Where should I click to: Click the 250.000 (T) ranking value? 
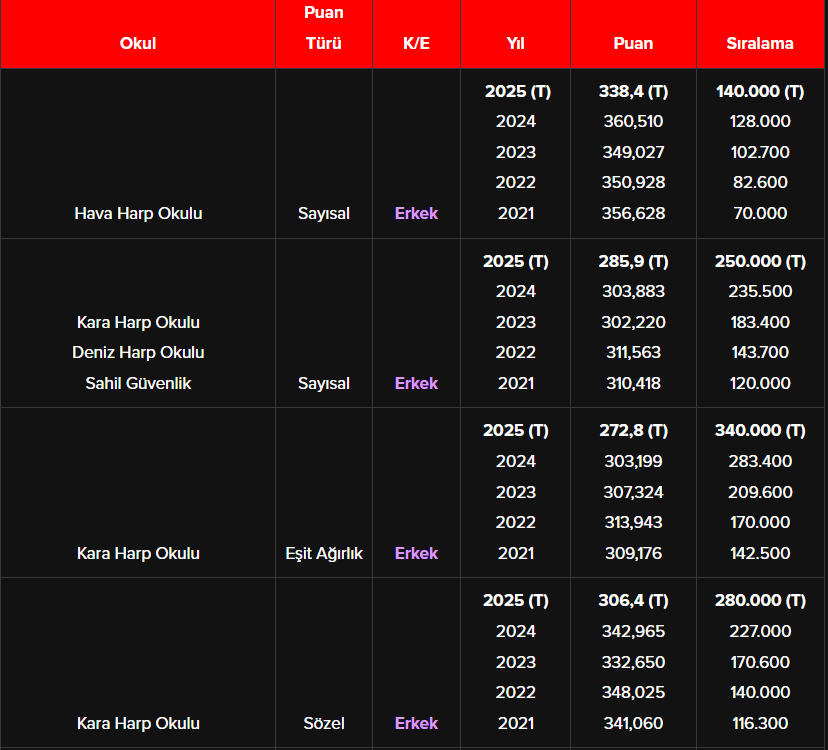pyautogui.click(x=760, y=261)
